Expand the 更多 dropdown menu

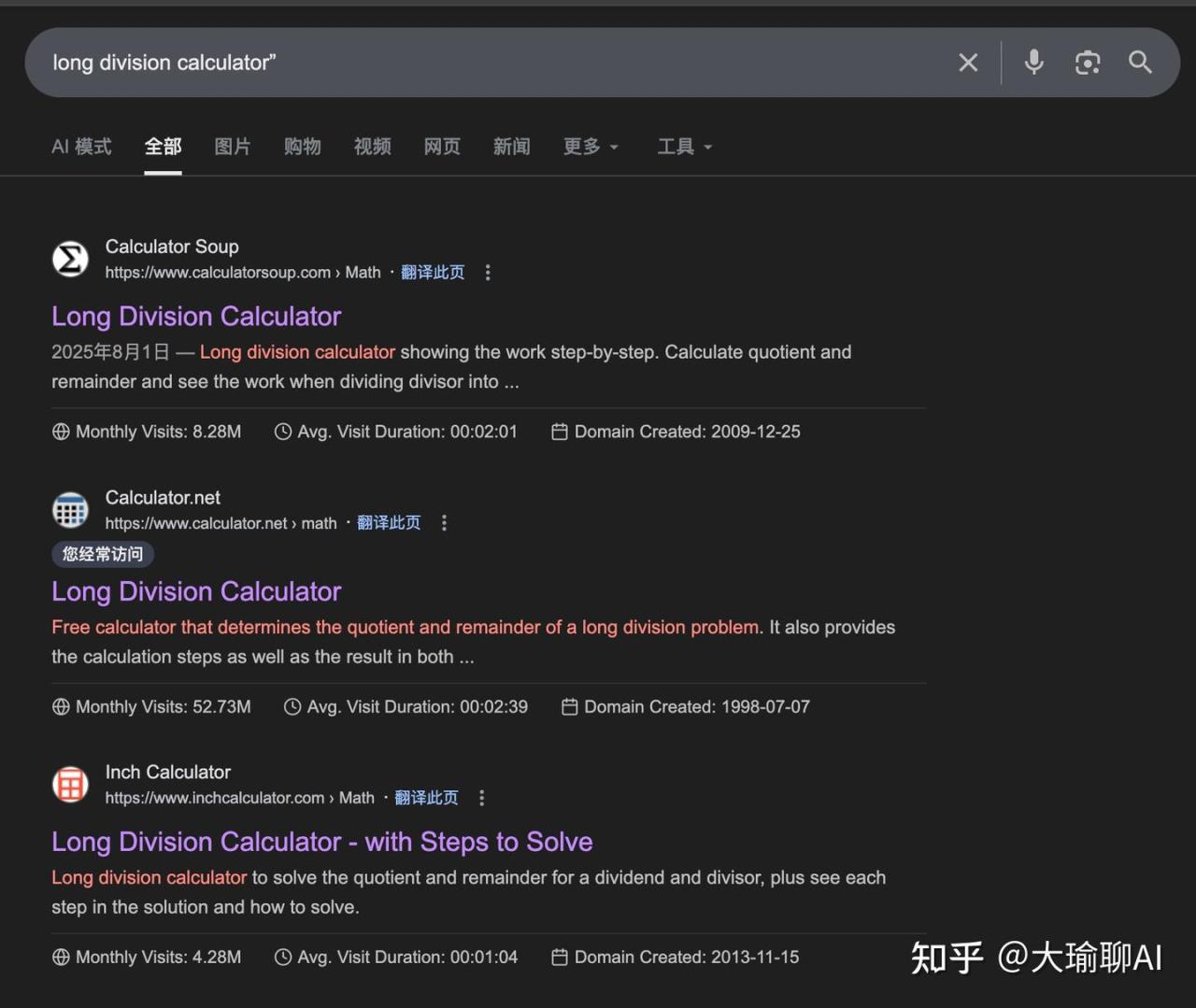(x=591, y=147)
